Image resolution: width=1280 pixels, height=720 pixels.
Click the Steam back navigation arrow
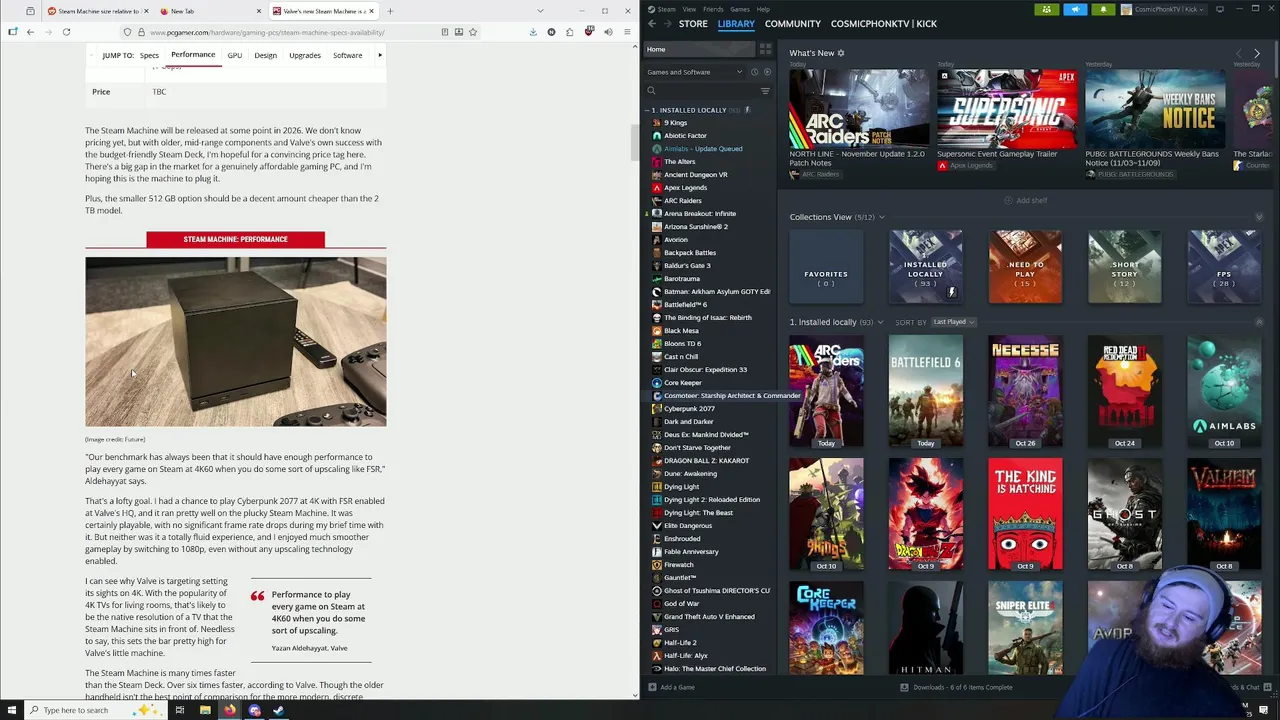[x=652, y=23]
